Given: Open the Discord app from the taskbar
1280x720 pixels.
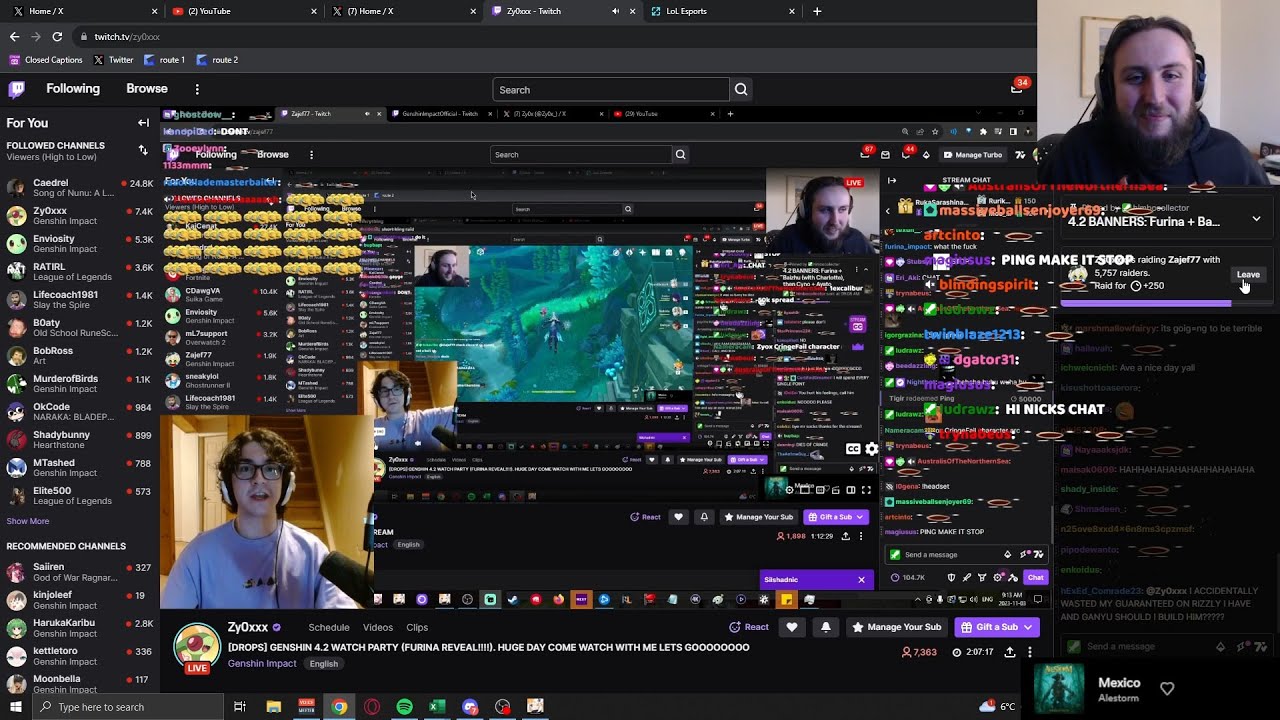Looking at the screenshot, I should click(x=470, y=707).
